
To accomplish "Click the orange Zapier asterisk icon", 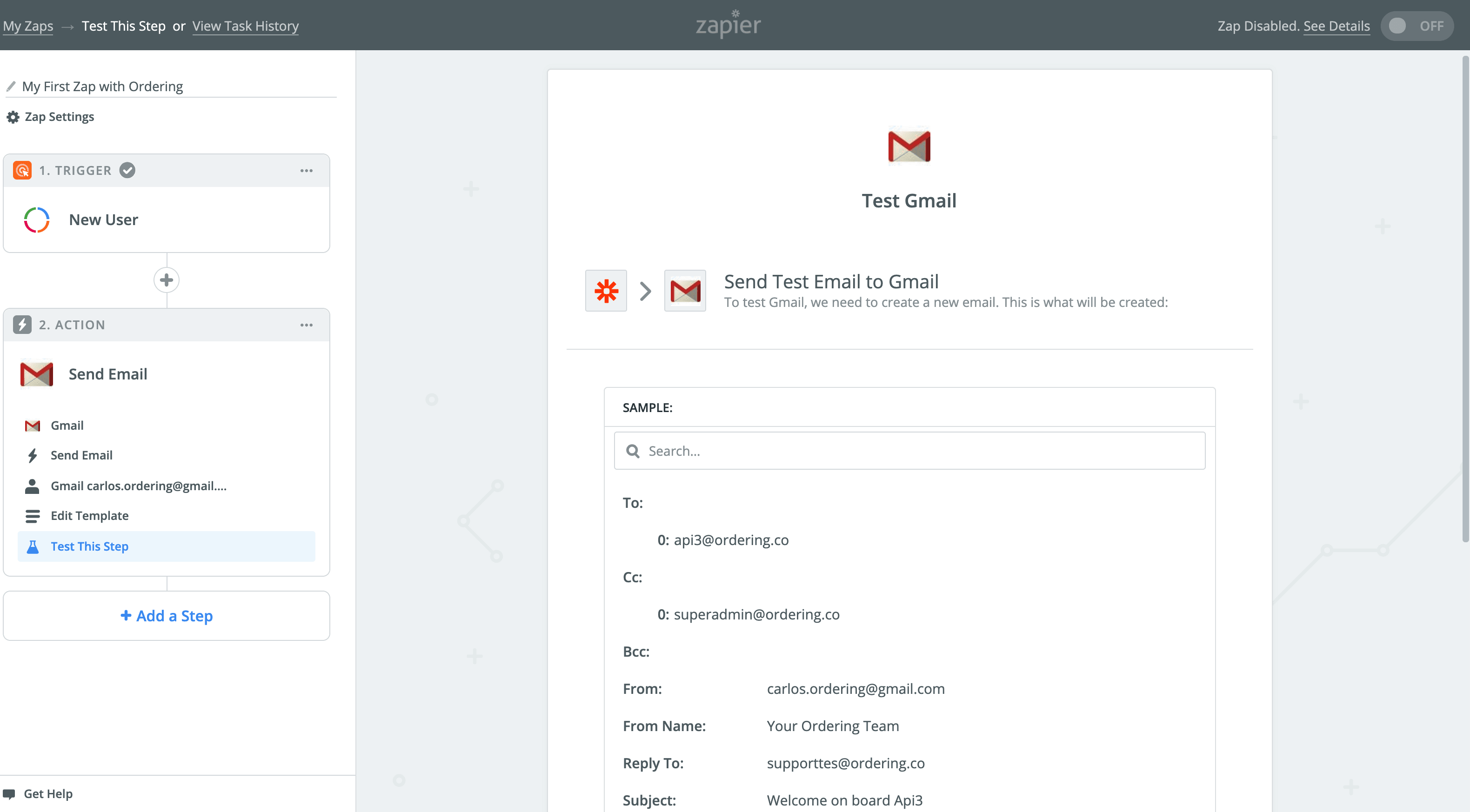I will pos(606,291).
